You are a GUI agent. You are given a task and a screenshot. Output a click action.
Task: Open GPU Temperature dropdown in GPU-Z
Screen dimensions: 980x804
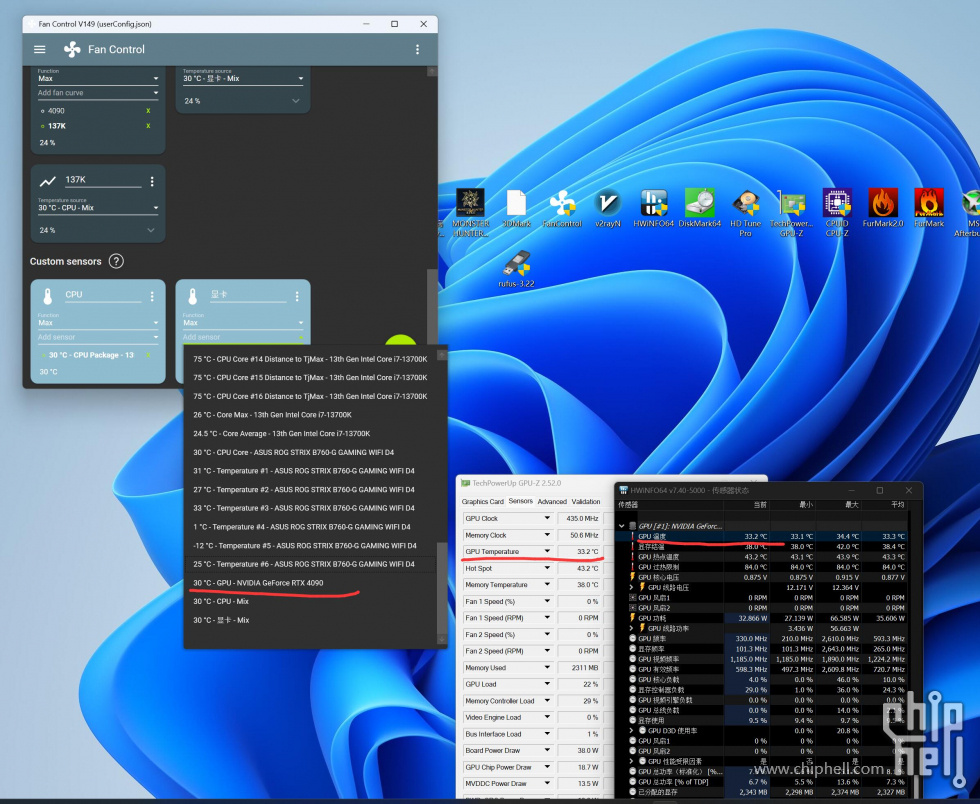[x=547, y=552]
